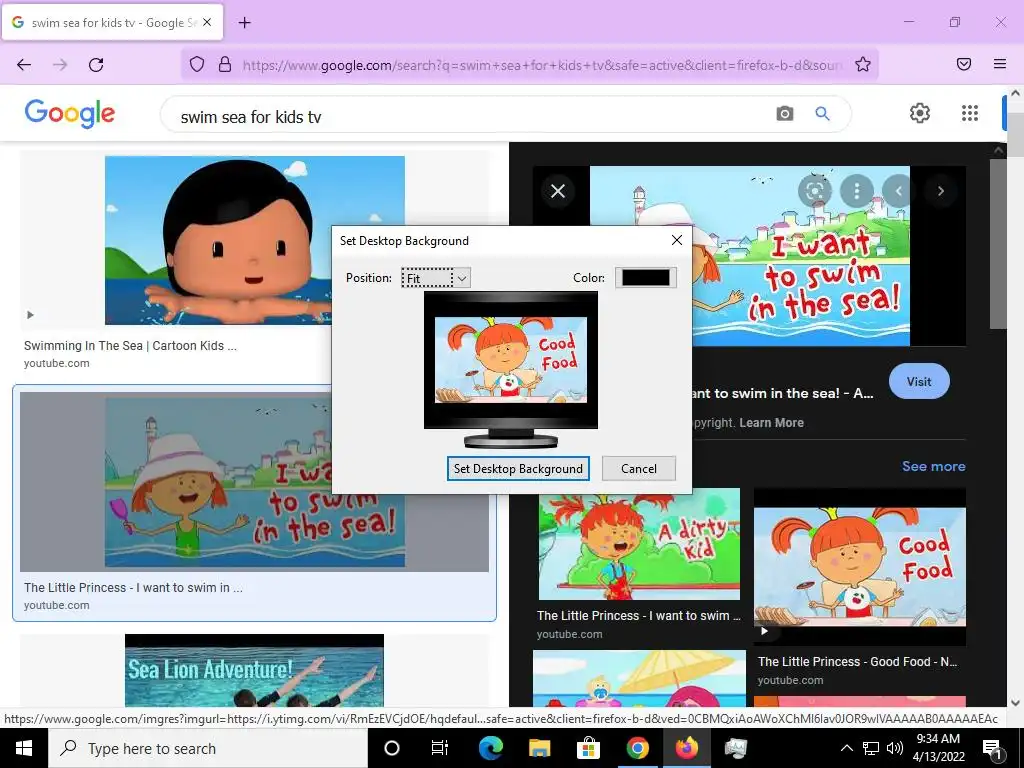Viewport: 1024px width, 768px height.
Task: Open Swimming In The Sea cartoon thumbnail
Action: [x=255, y=240]
